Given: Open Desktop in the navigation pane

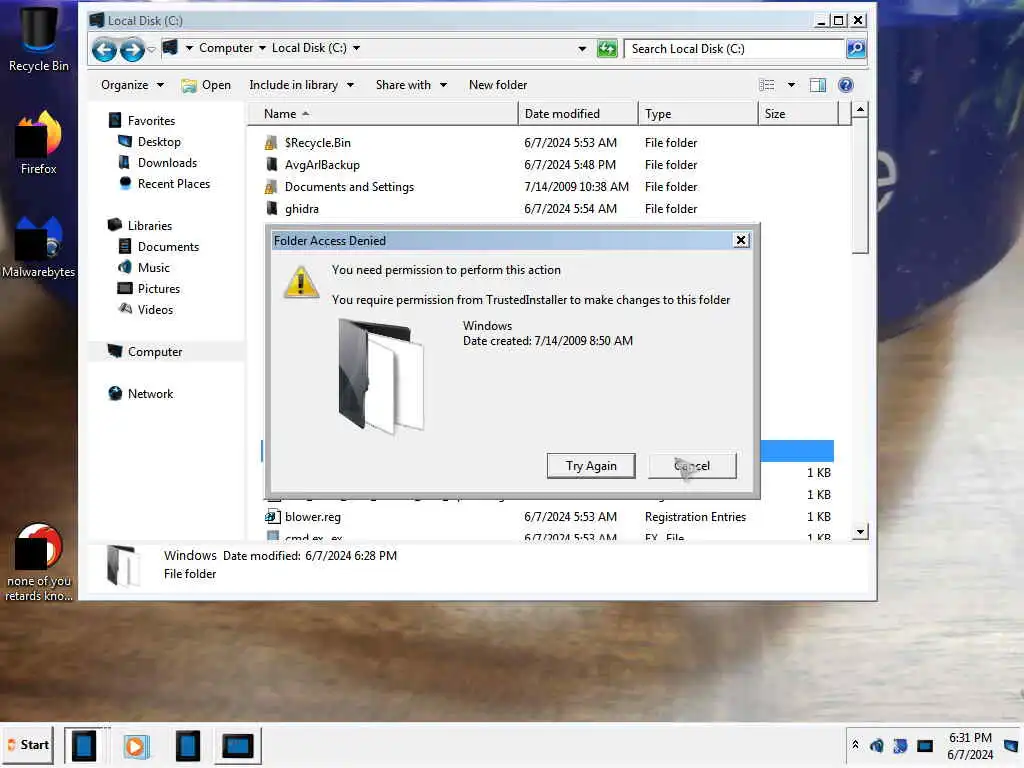Looking at the screenshot, I should [x=159, y=142].
